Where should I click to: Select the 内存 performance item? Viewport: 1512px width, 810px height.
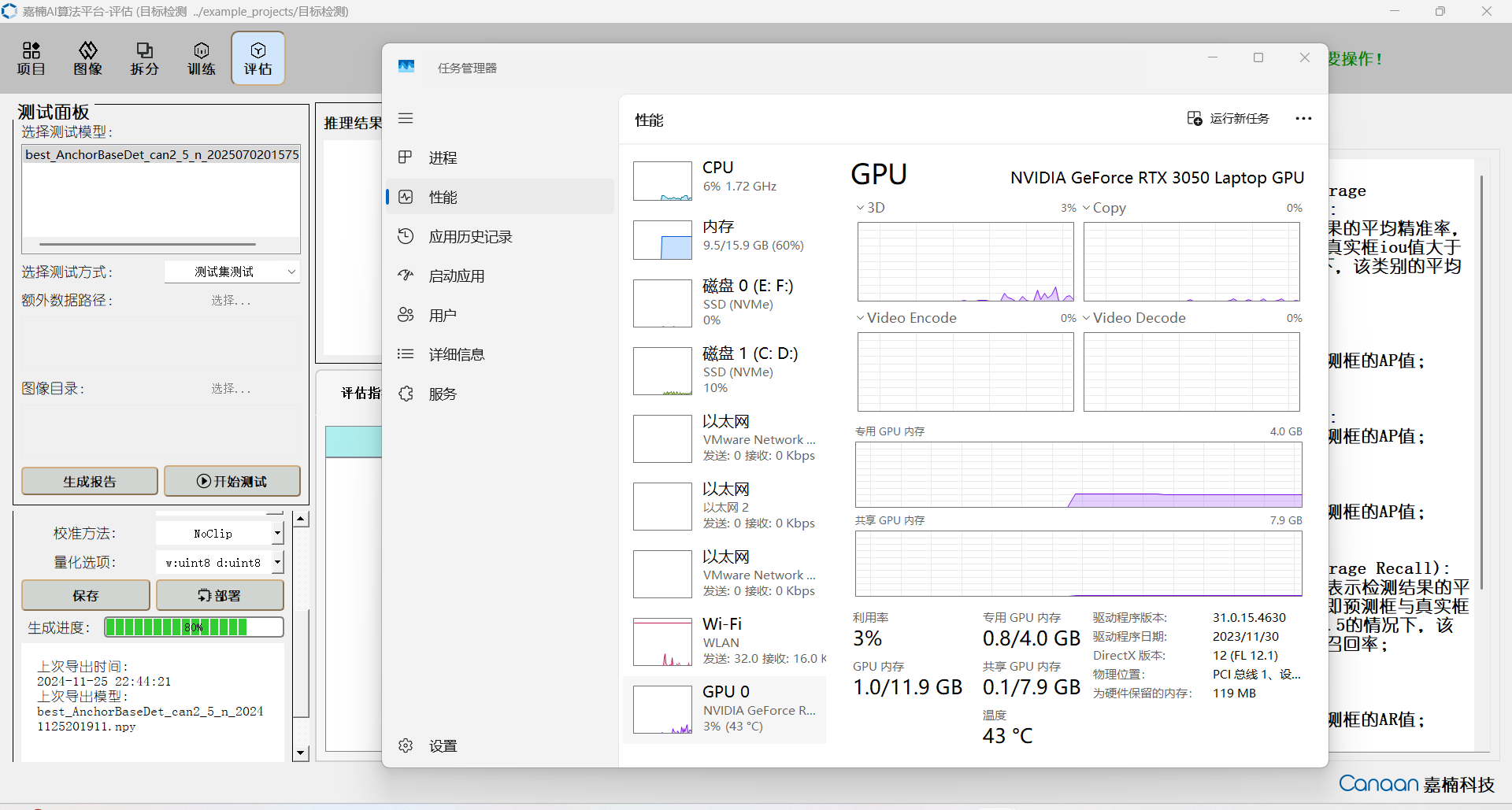tap(724, 239)
